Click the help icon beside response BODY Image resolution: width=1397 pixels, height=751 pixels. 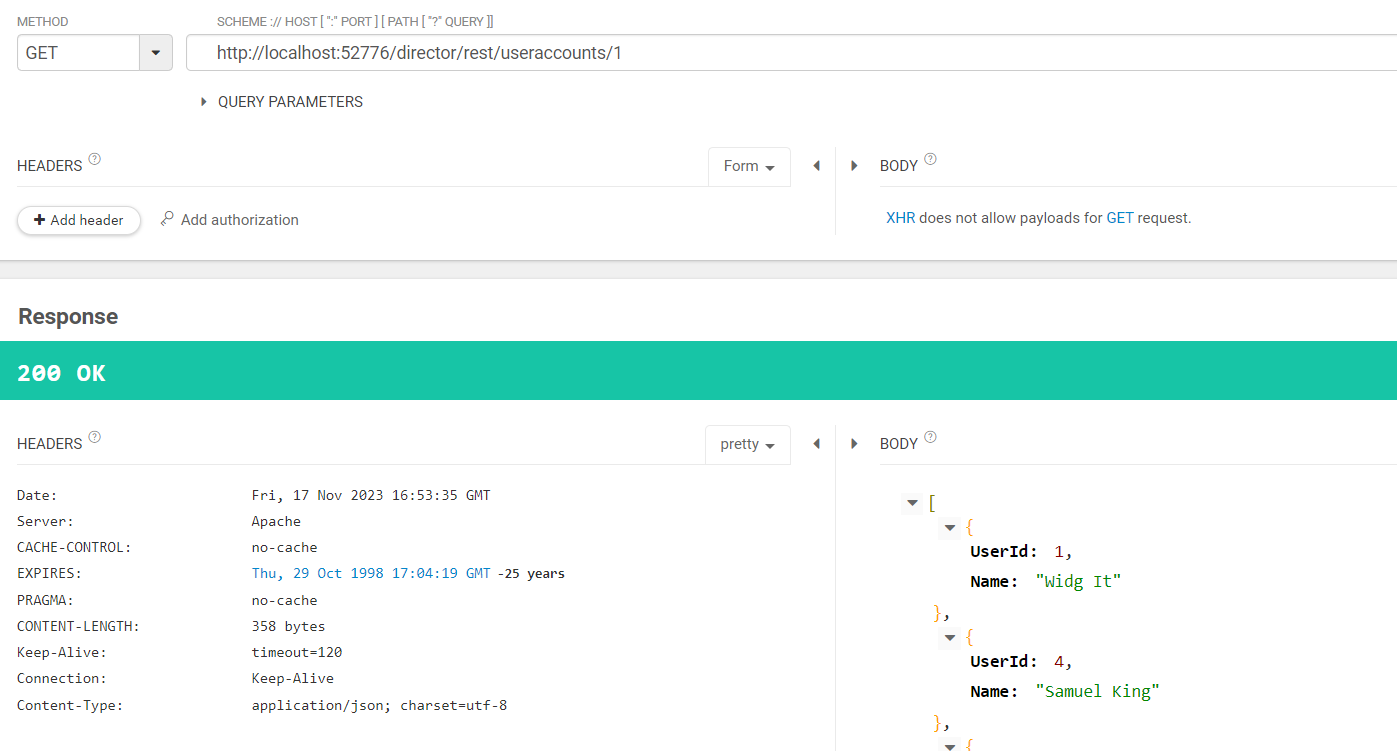[x=930, y=437]
